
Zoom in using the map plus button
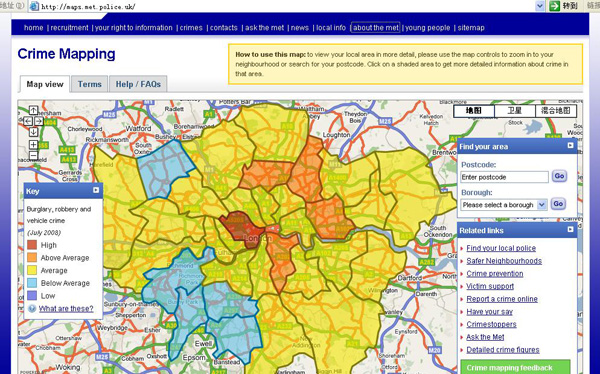click(33, 145)
